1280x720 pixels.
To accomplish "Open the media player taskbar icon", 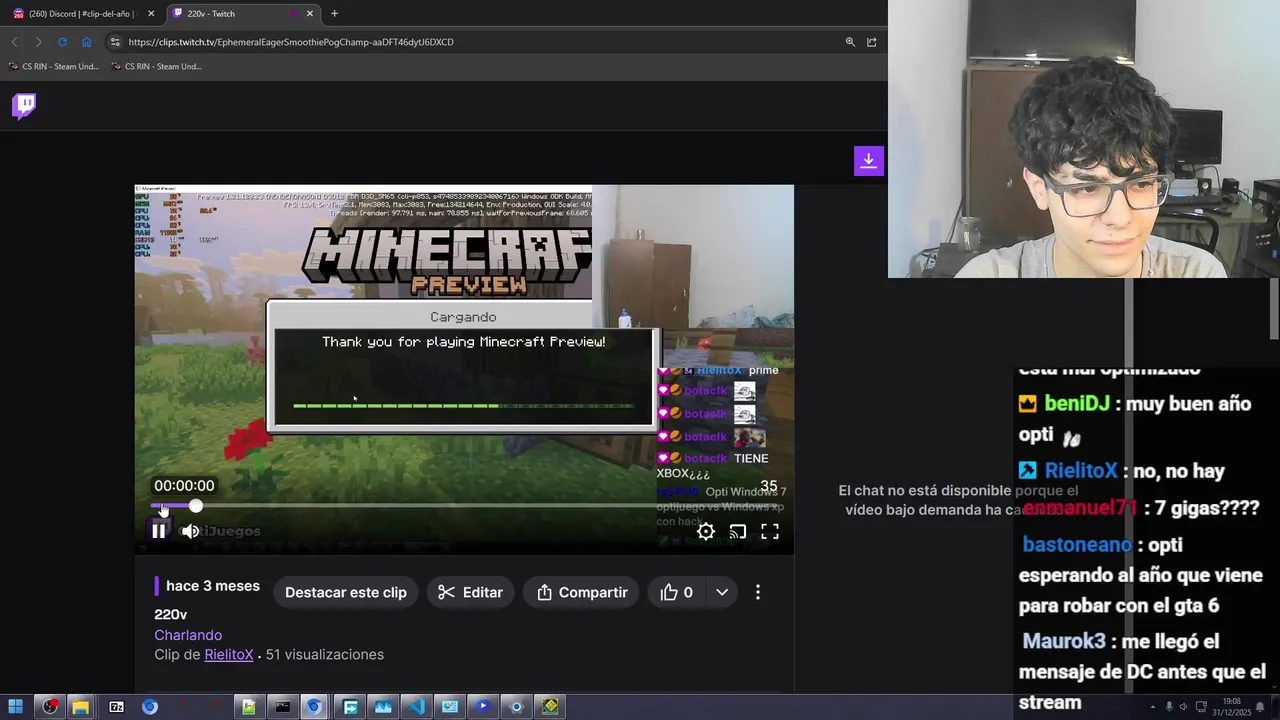I will [x=483, y=707].
